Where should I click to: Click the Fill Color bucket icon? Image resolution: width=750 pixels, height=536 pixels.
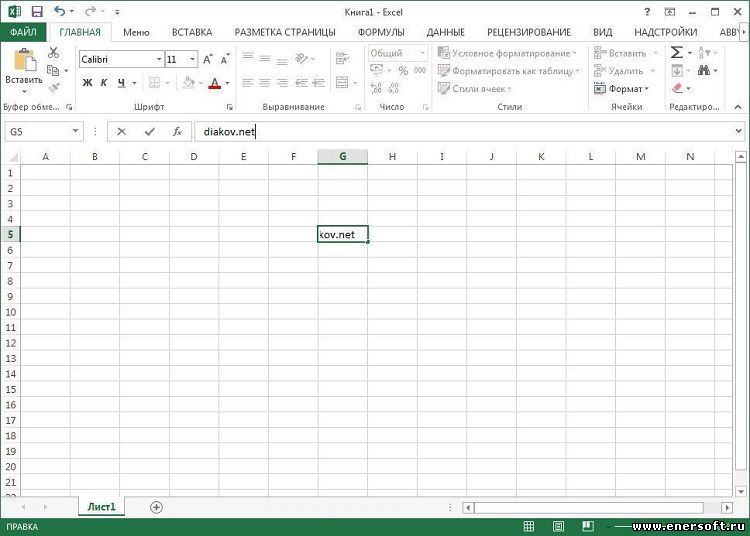[189, 83]
